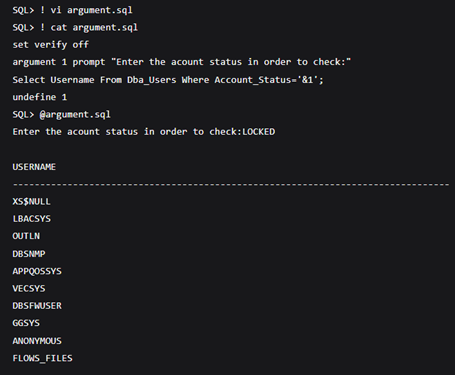Select the GGSYS result row
Screen dimensions: 455x375
click(x=26, y=323)
